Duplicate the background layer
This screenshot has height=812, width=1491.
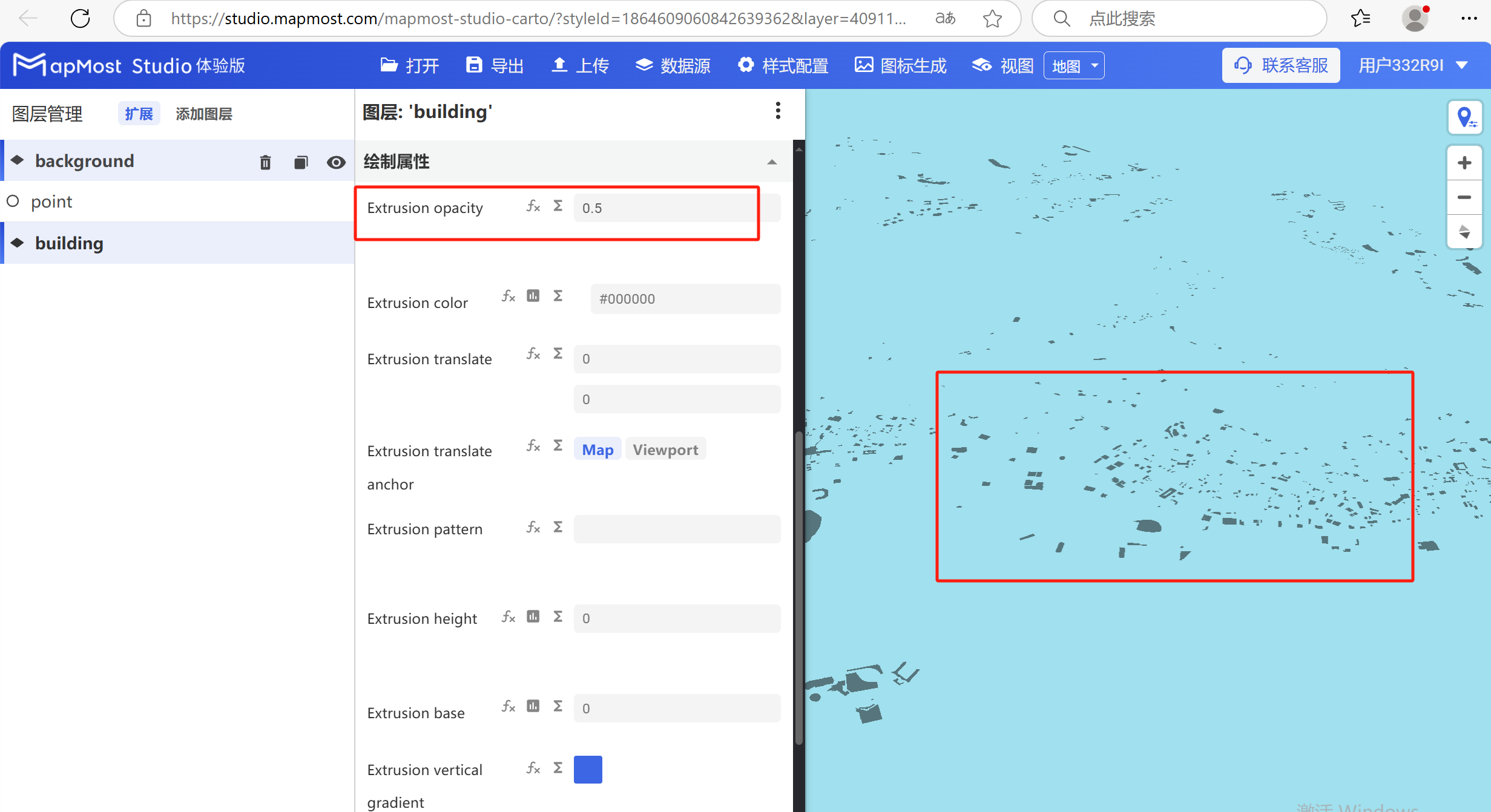point(300,162)
